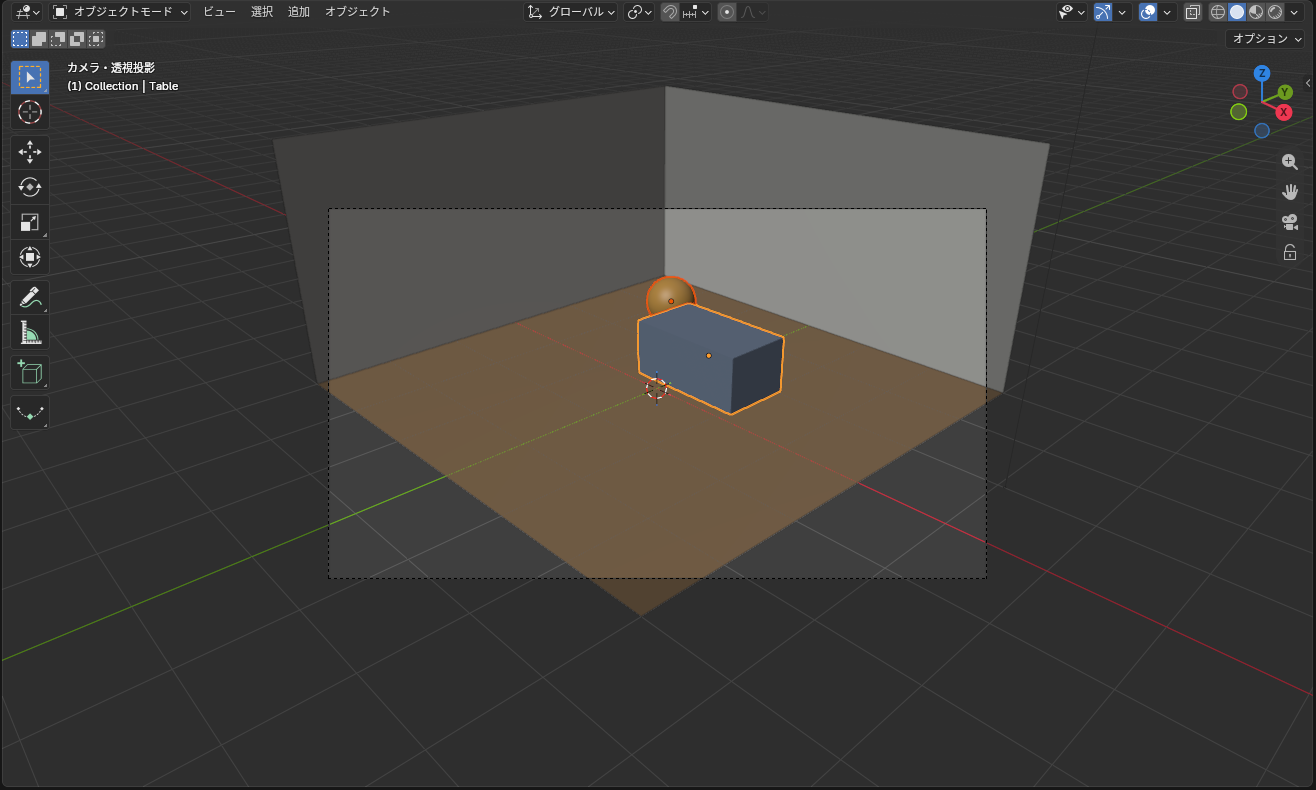
Task: Set selection mode to invert, fourth icon
Action: pos(77,39)
